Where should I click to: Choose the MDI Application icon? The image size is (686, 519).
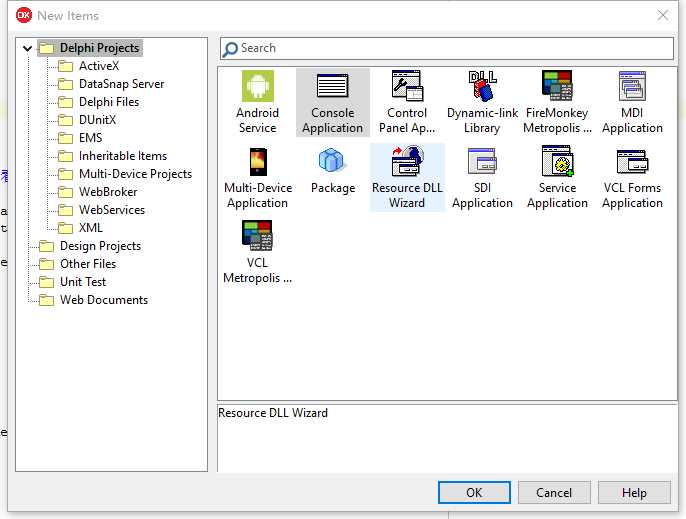(x=632, y=86)
